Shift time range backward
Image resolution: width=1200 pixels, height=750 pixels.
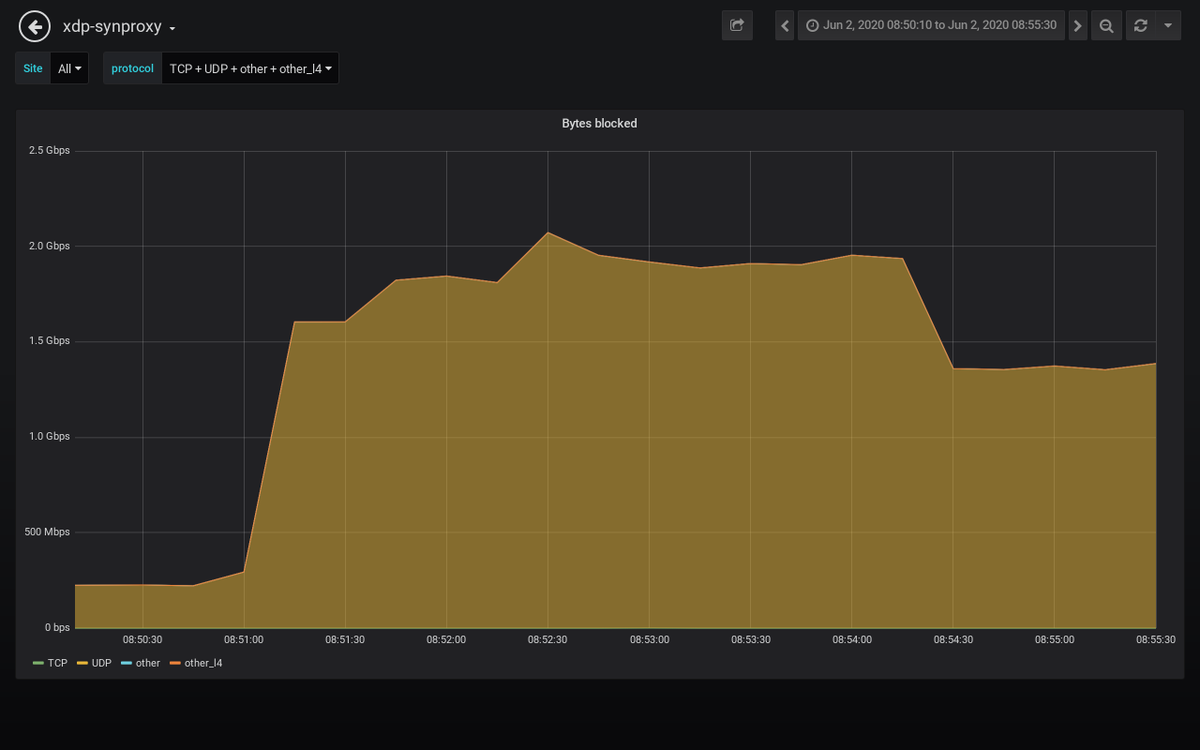785,25
